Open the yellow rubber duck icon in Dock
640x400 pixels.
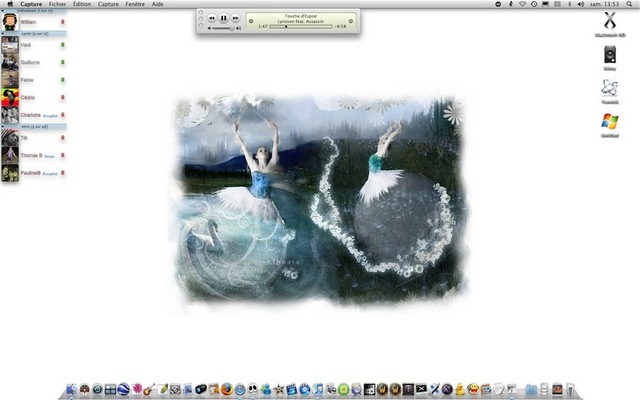point(460,389)
